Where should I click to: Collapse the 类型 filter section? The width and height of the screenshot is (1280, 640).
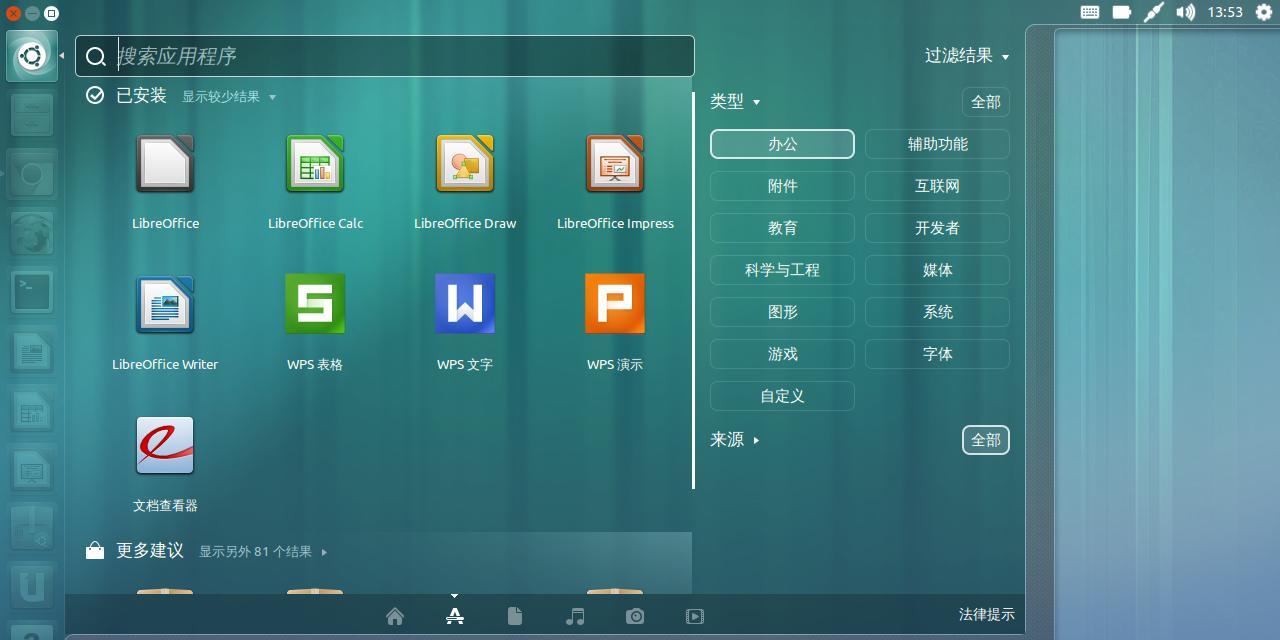tap(735, 101)
